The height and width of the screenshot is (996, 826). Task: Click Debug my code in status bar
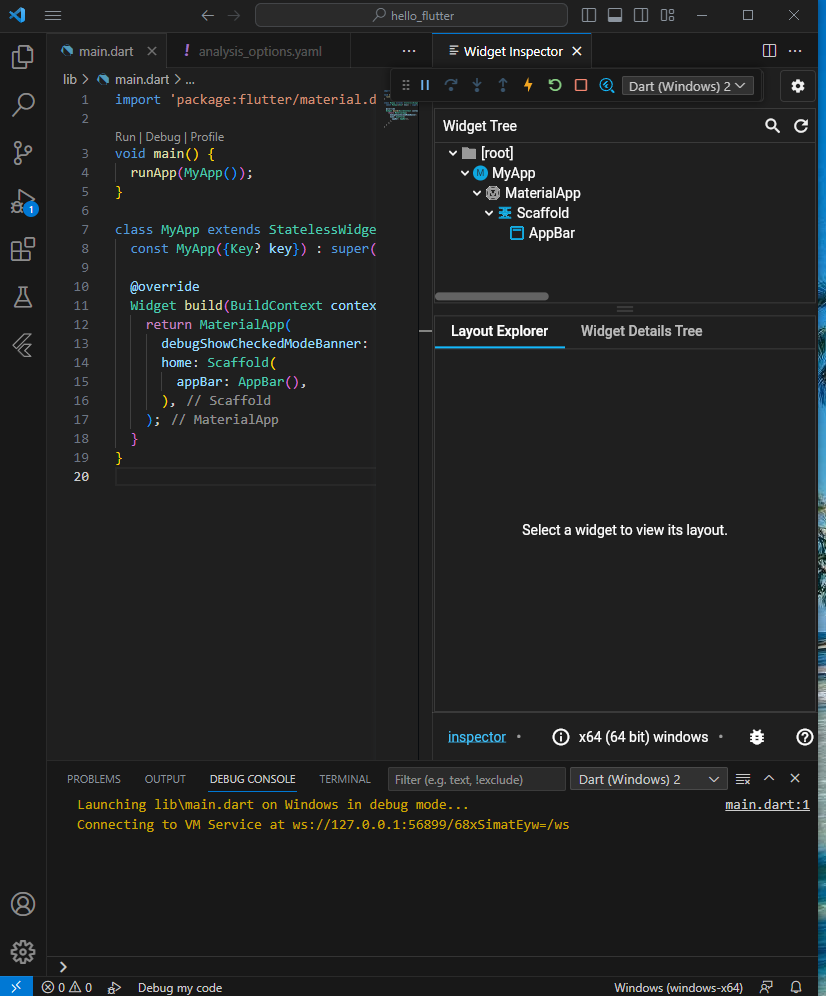point(180,988)
